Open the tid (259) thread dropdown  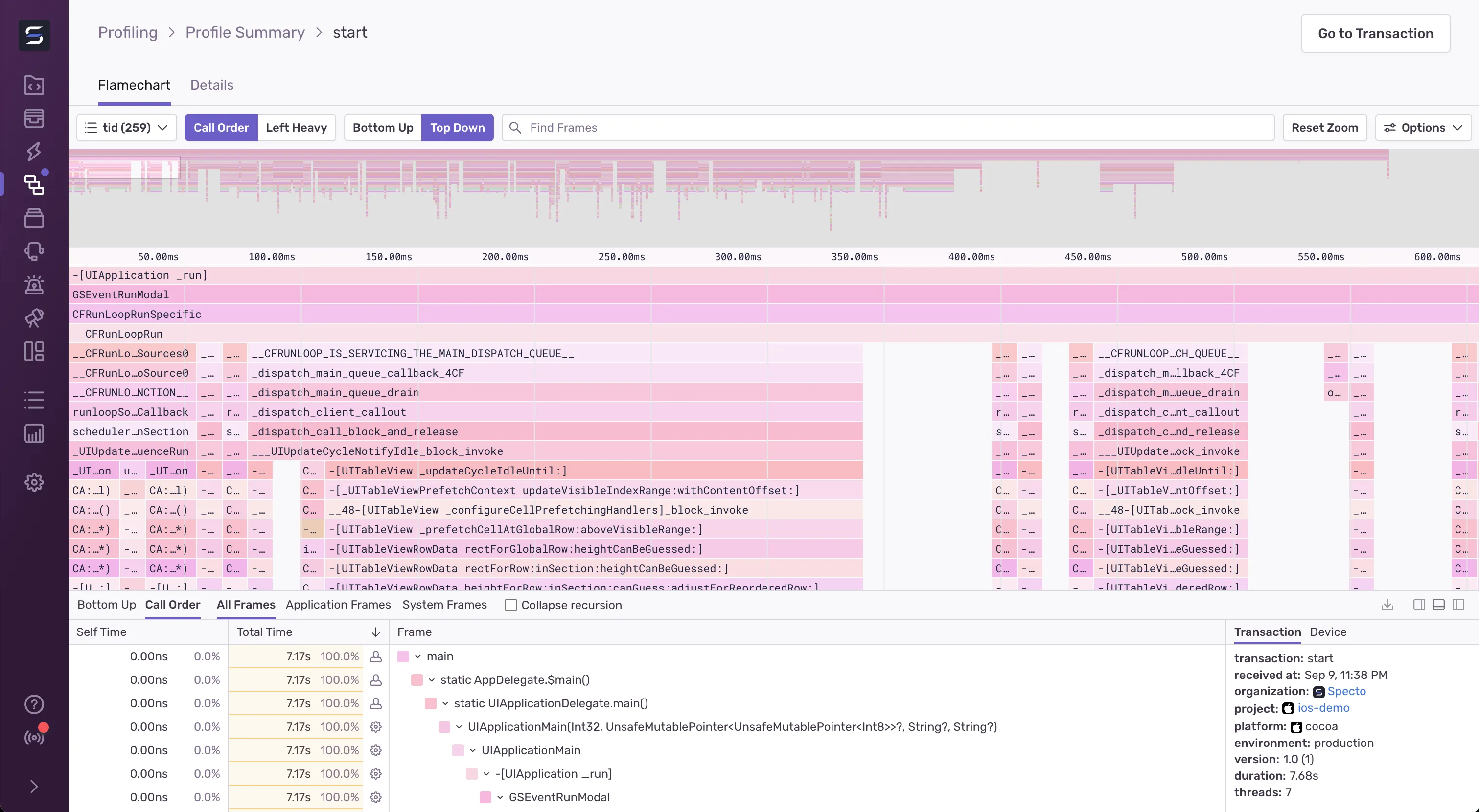point(126,127)
